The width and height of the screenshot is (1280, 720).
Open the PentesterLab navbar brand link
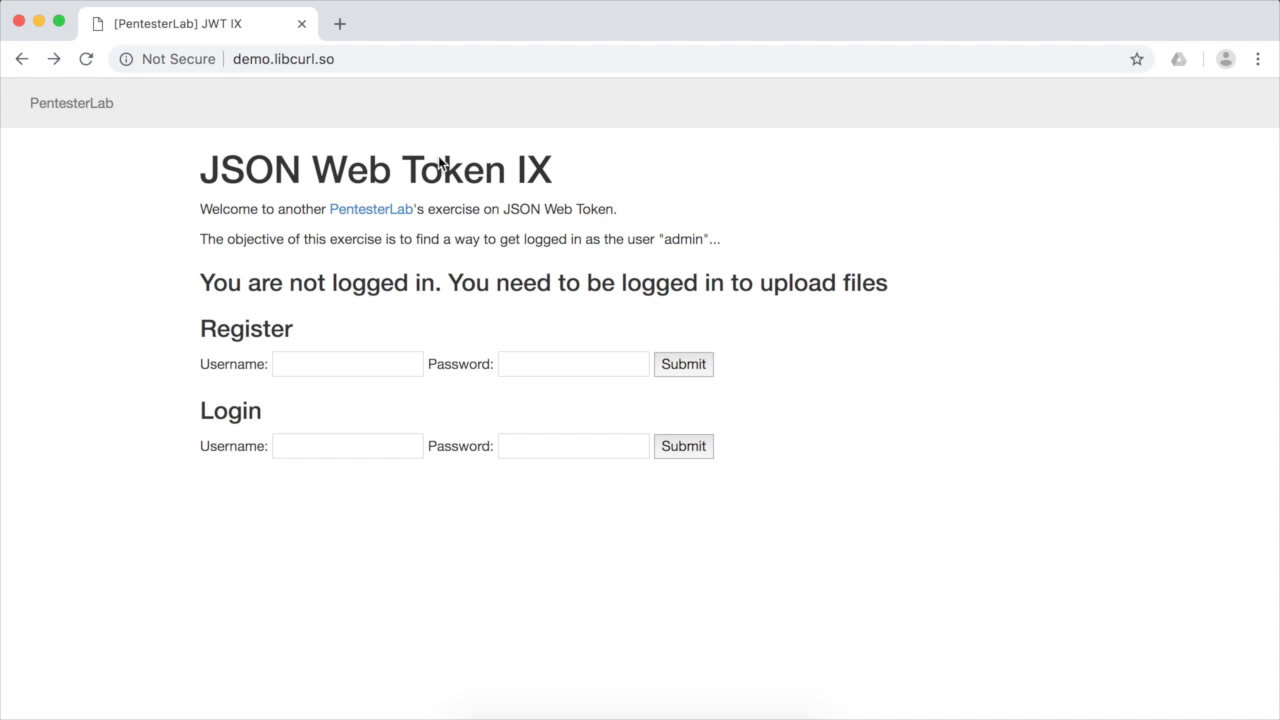(x=71, y=103)
